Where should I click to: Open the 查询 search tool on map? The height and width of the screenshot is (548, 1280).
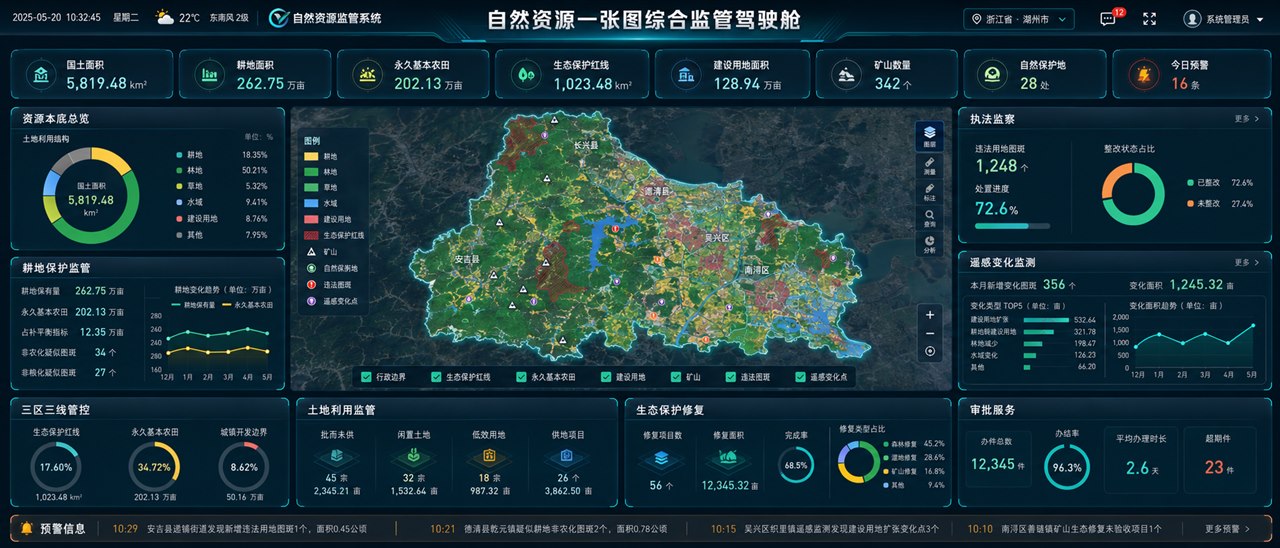930,217
